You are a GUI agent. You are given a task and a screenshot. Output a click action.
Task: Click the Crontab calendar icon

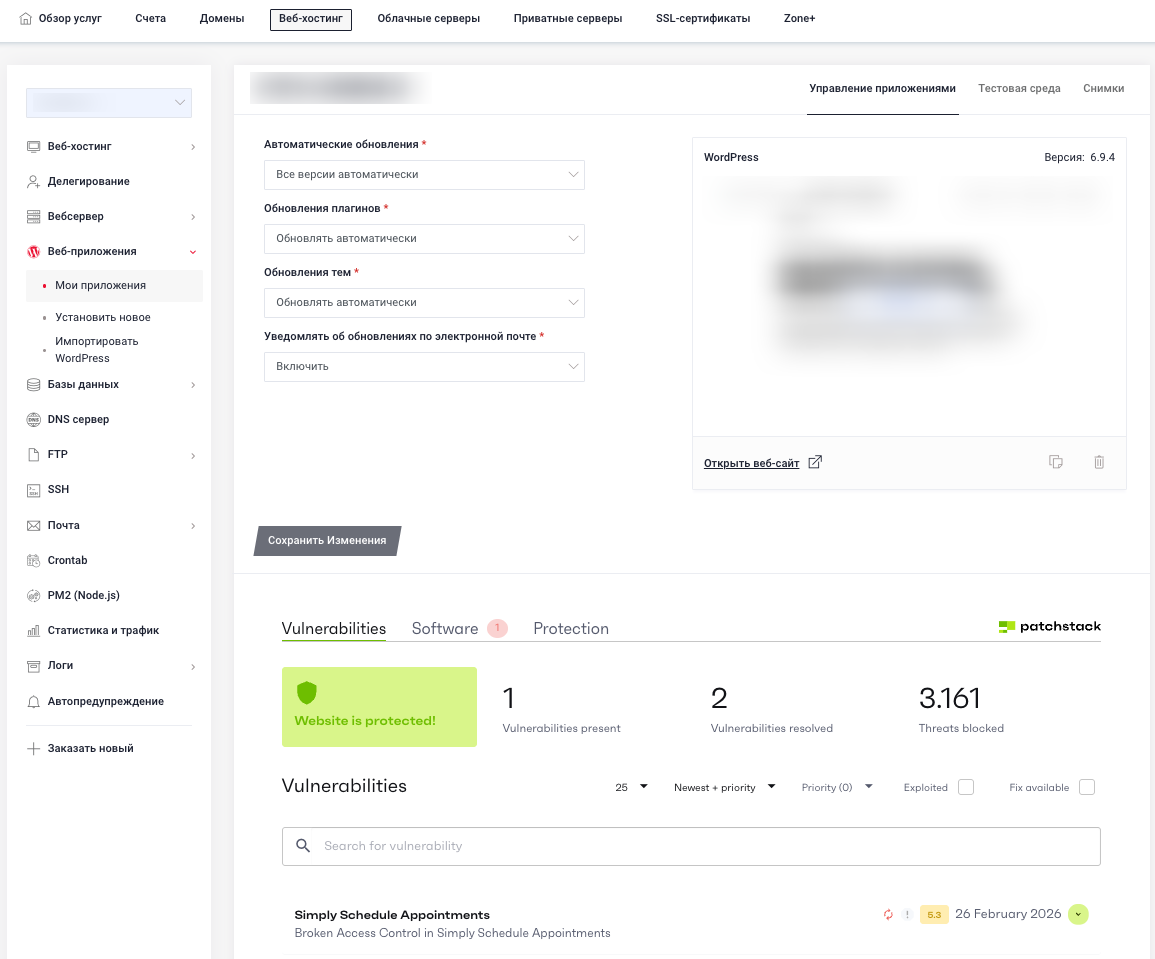(33, 561)
